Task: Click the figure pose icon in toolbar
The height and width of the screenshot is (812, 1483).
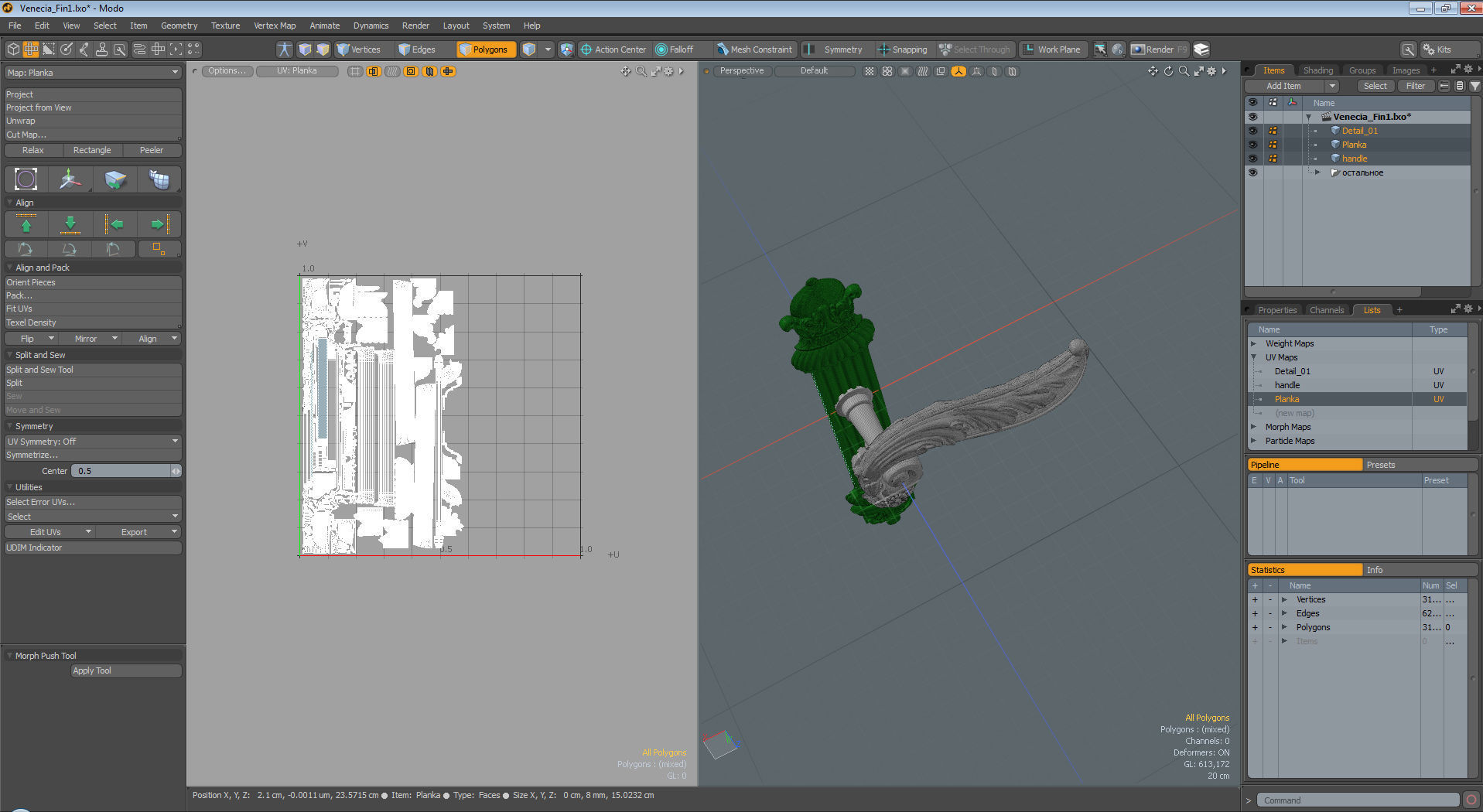Action: [x=285, y=49]
